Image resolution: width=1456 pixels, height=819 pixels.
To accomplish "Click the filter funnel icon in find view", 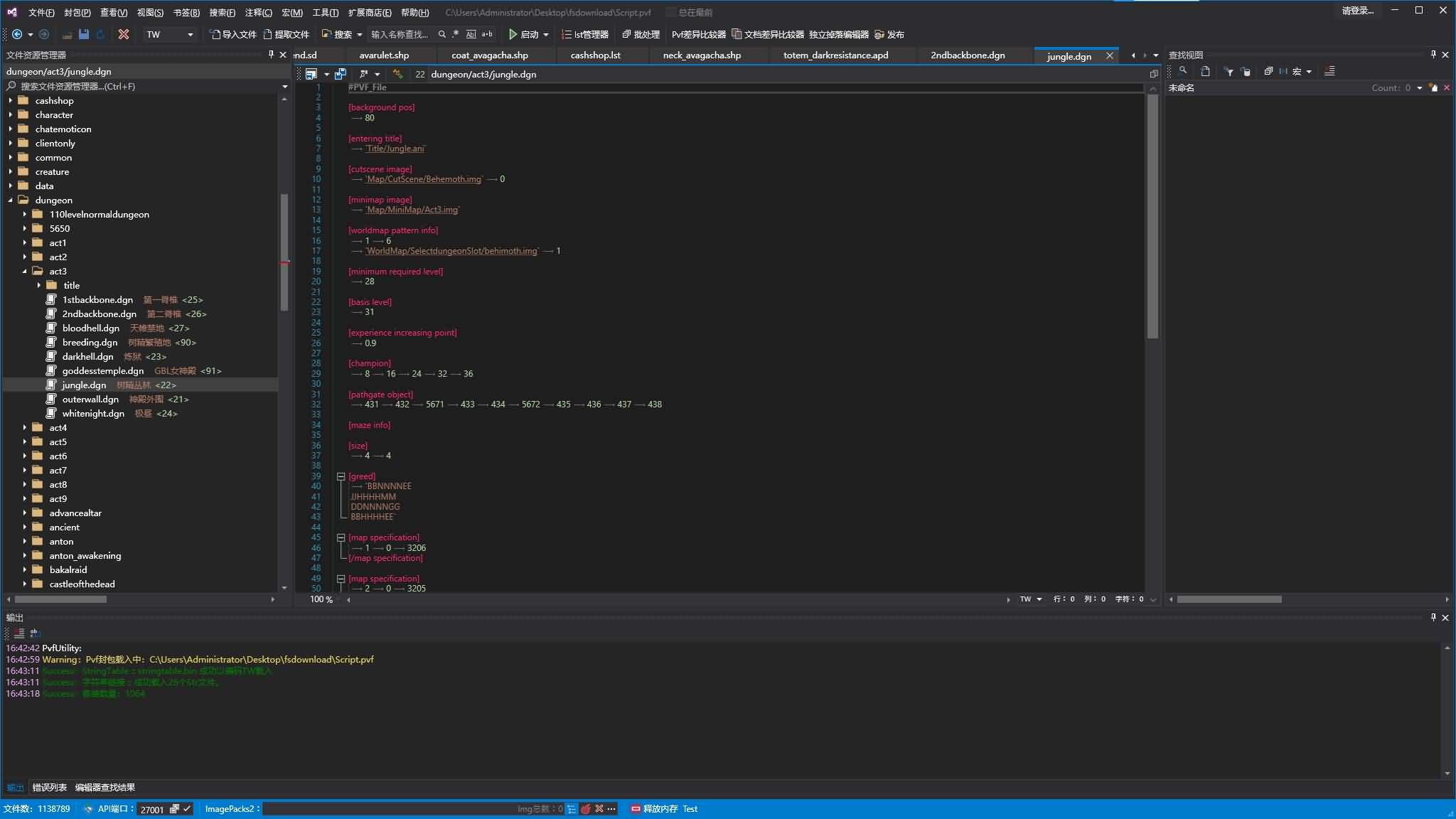I will 1228,71.
